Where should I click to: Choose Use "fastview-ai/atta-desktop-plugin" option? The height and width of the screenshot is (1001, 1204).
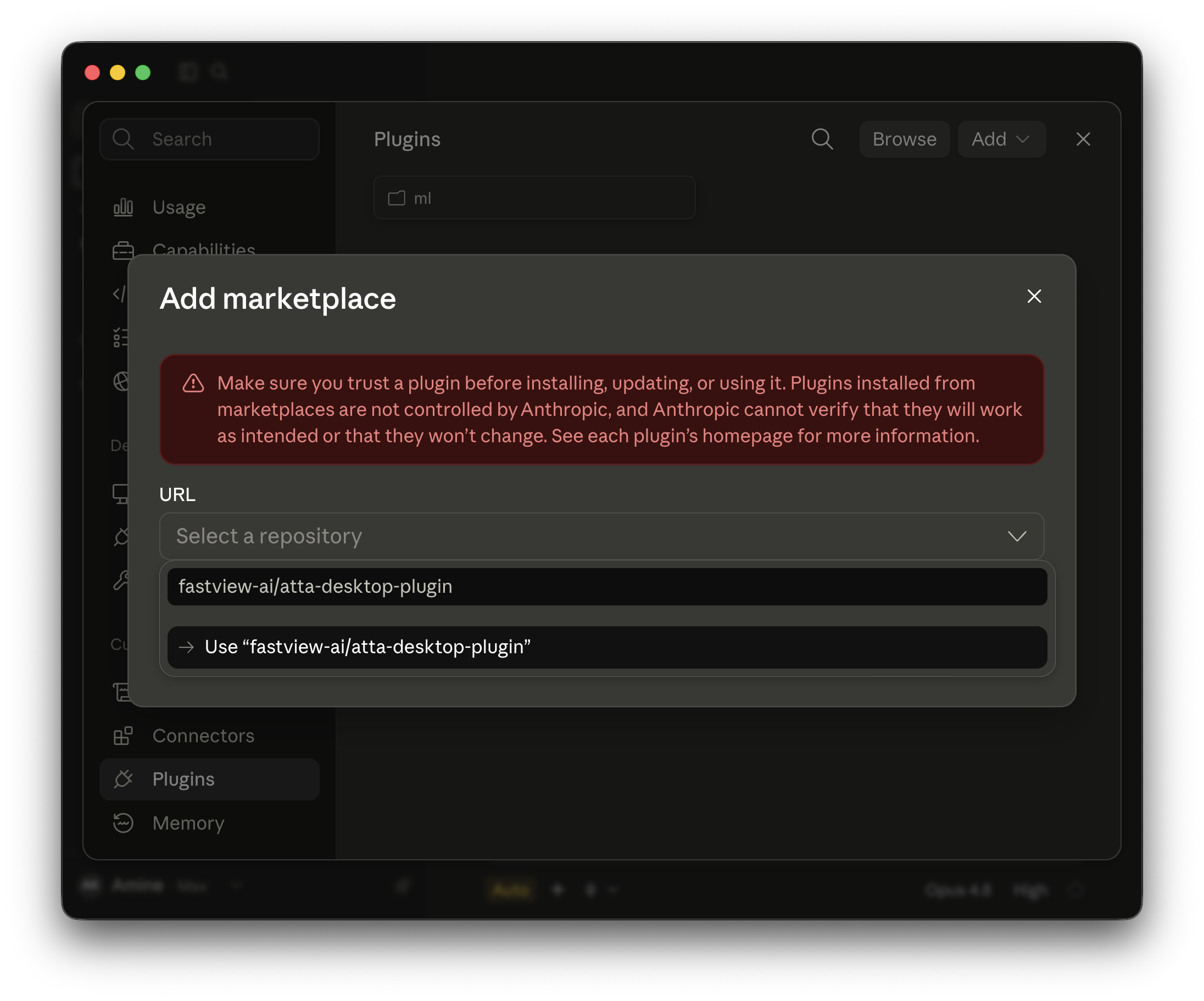point(607,647)
